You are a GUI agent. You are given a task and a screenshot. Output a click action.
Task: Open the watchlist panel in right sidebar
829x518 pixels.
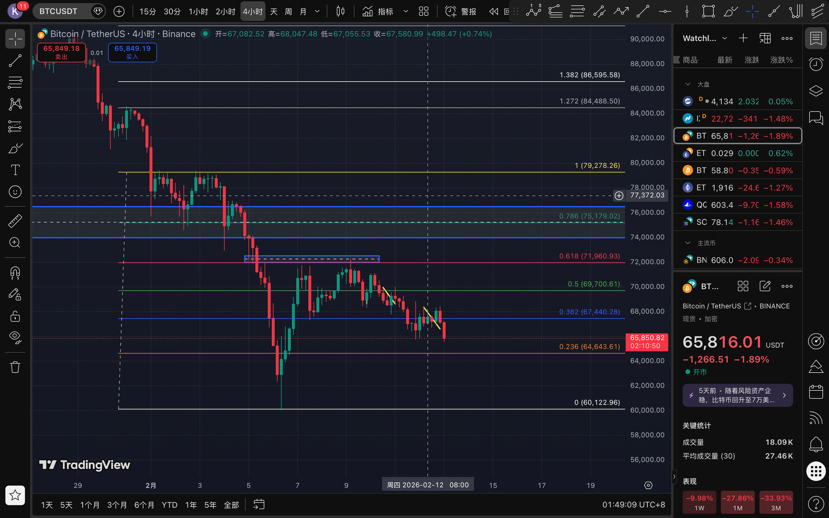coord(816,39)
